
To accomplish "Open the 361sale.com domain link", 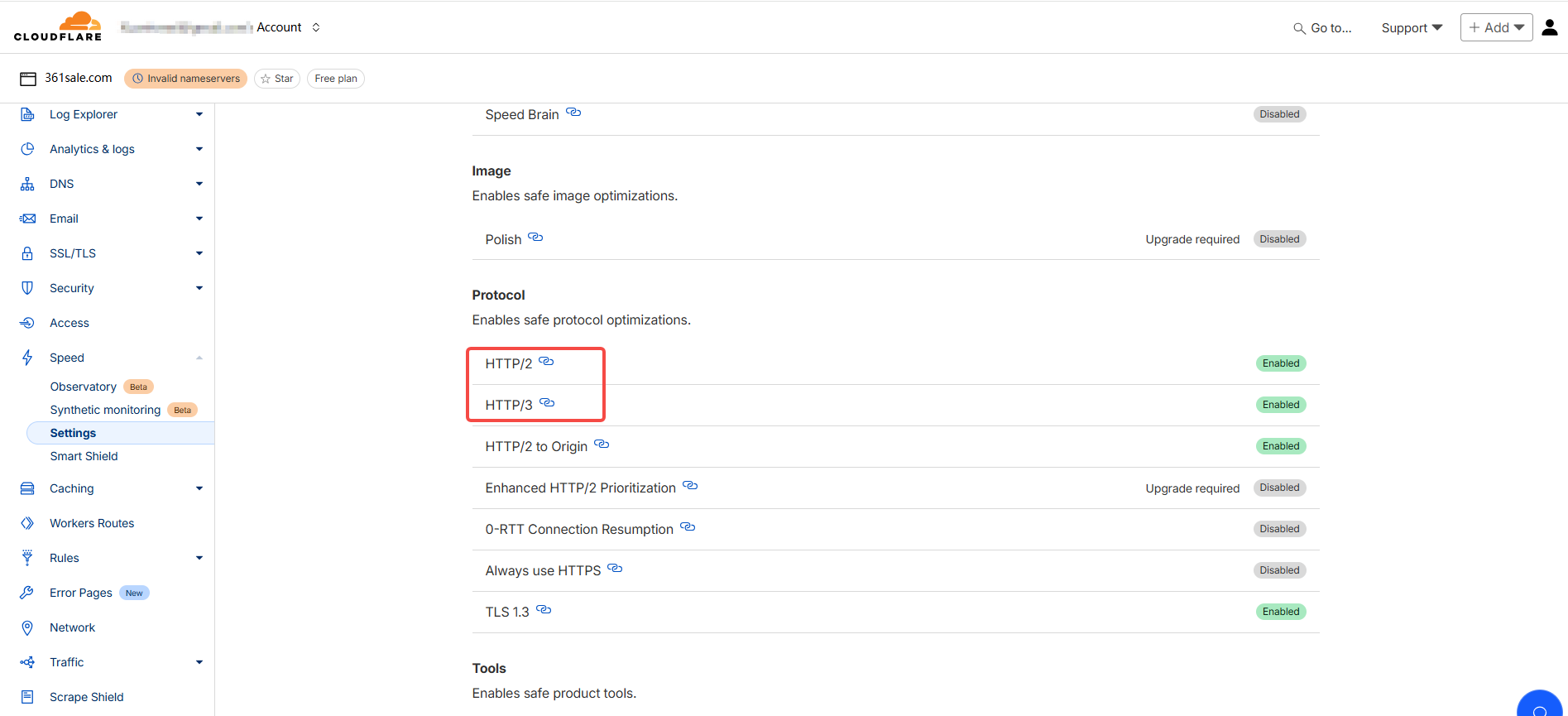I will coord(78,78).
